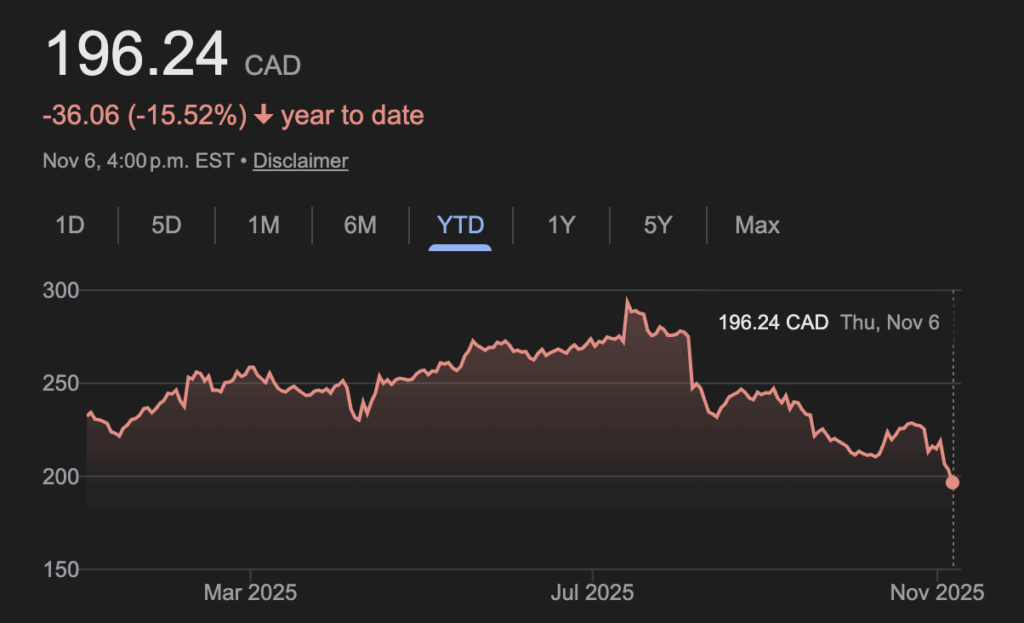Click the Nov 6 data point dot
This screenshot has width=1024, height=623.
[x=953, y=483]
